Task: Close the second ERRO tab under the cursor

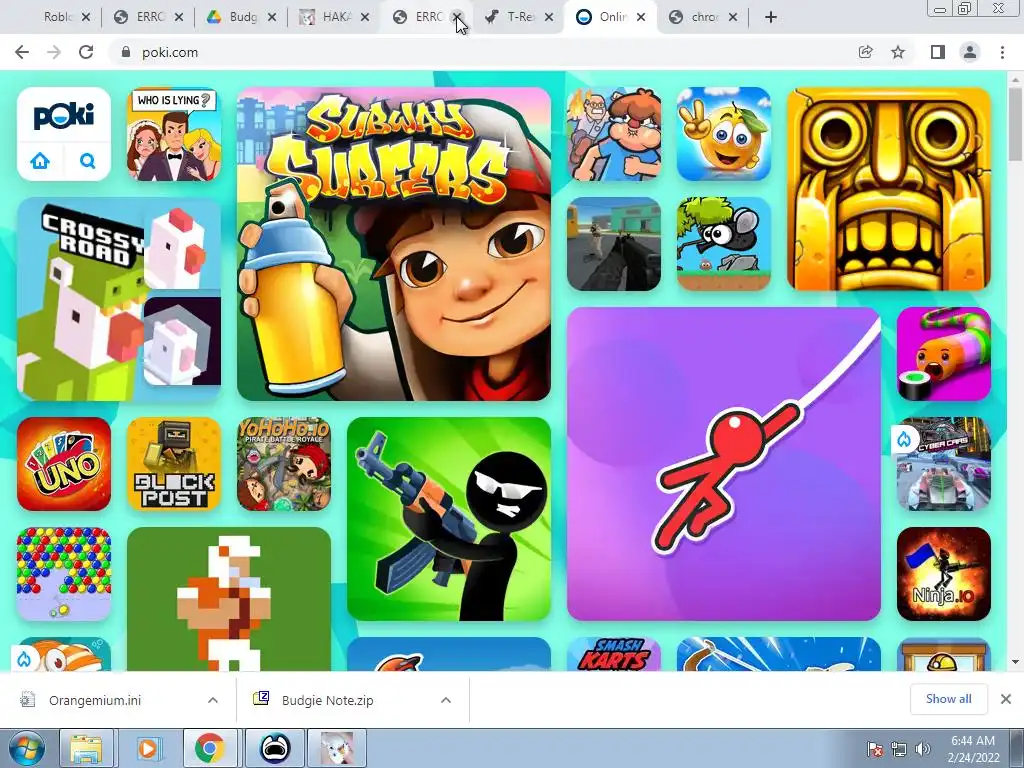Action: (x=456, y=17)
